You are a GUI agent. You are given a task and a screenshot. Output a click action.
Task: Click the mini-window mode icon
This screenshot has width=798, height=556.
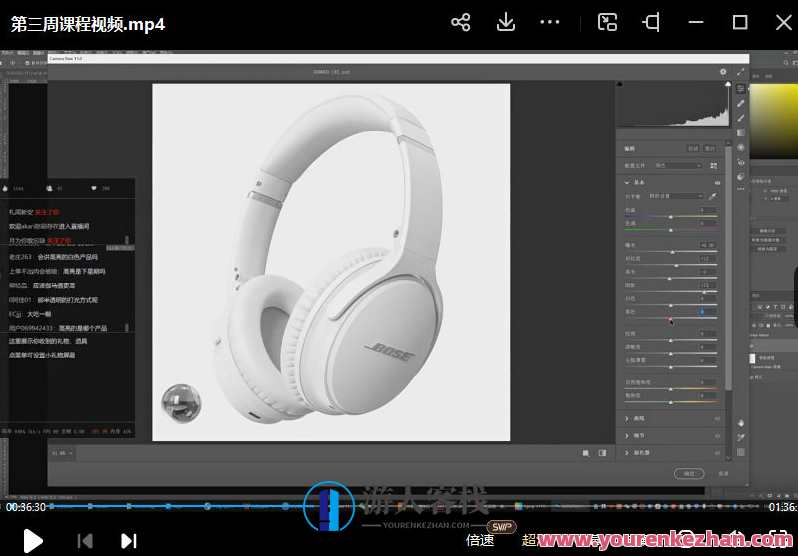[x=607, y=22]
